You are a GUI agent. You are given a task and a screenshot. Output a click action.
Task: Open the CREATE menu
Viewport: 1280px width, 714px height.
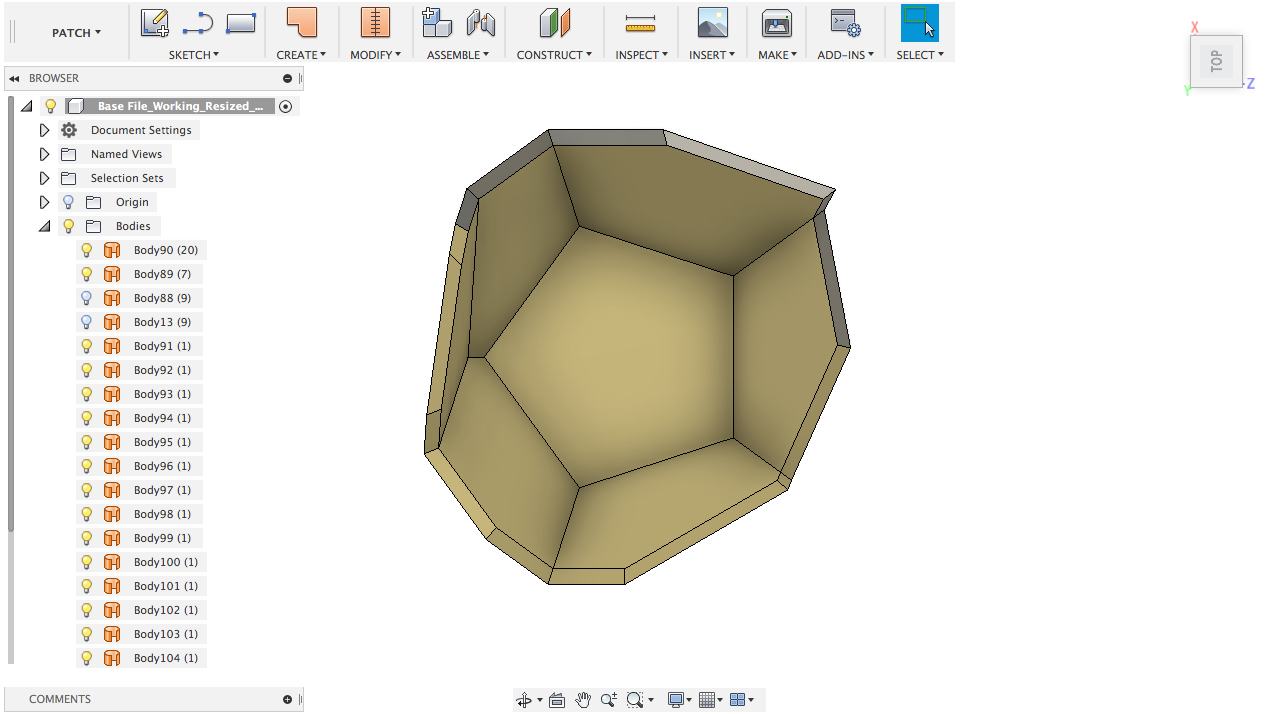click(301, 55)
